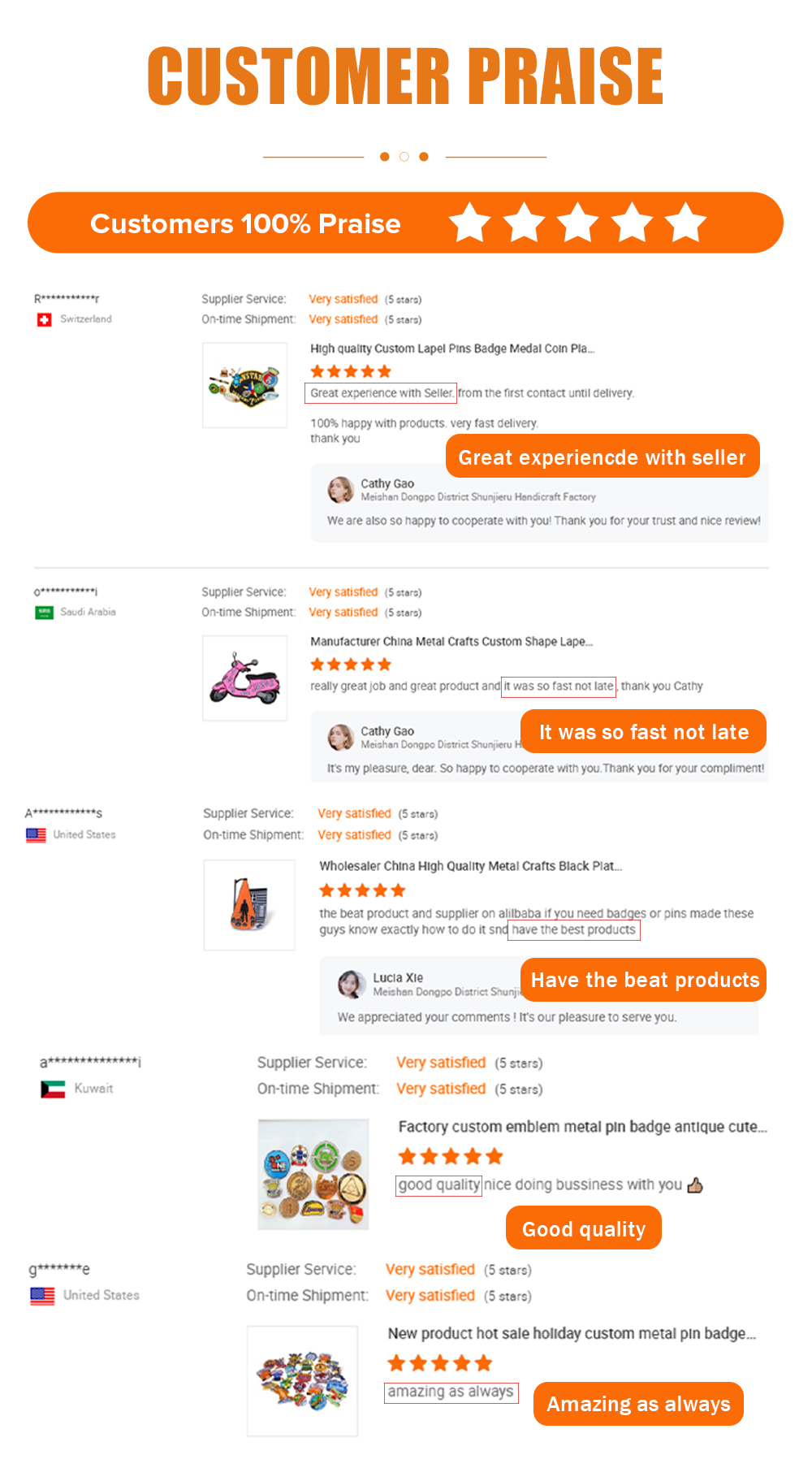
Task: Open the pink scooter pin thumbnail
Action: tap(245, 678)
